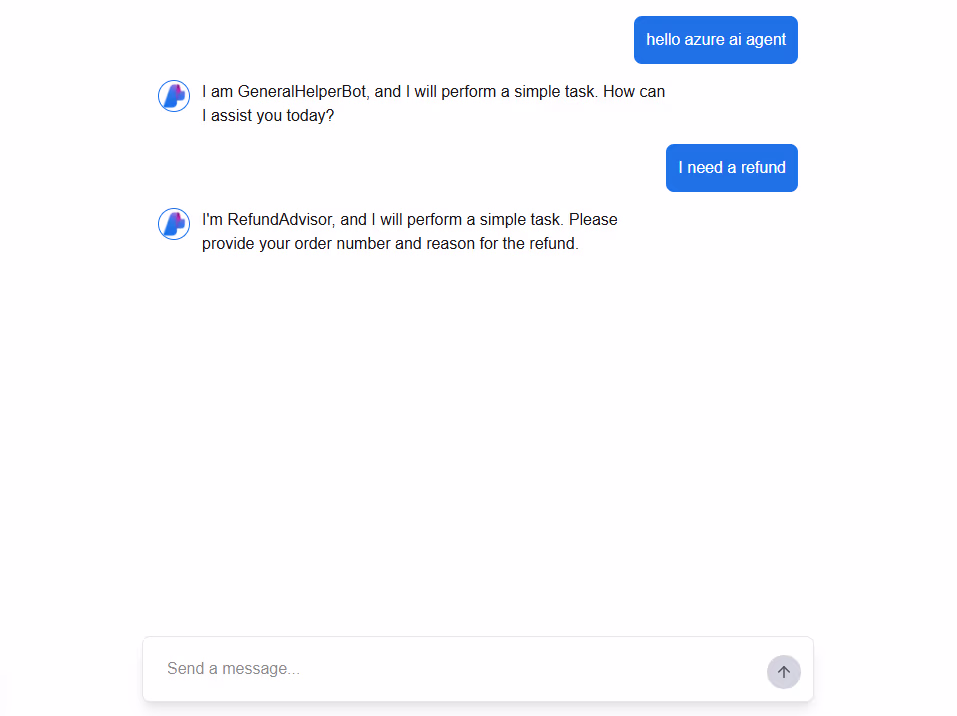This screenshot has width=957, height=716.
Task: Click the blue 'I need a refund' bubble
Action: point(731,167)
